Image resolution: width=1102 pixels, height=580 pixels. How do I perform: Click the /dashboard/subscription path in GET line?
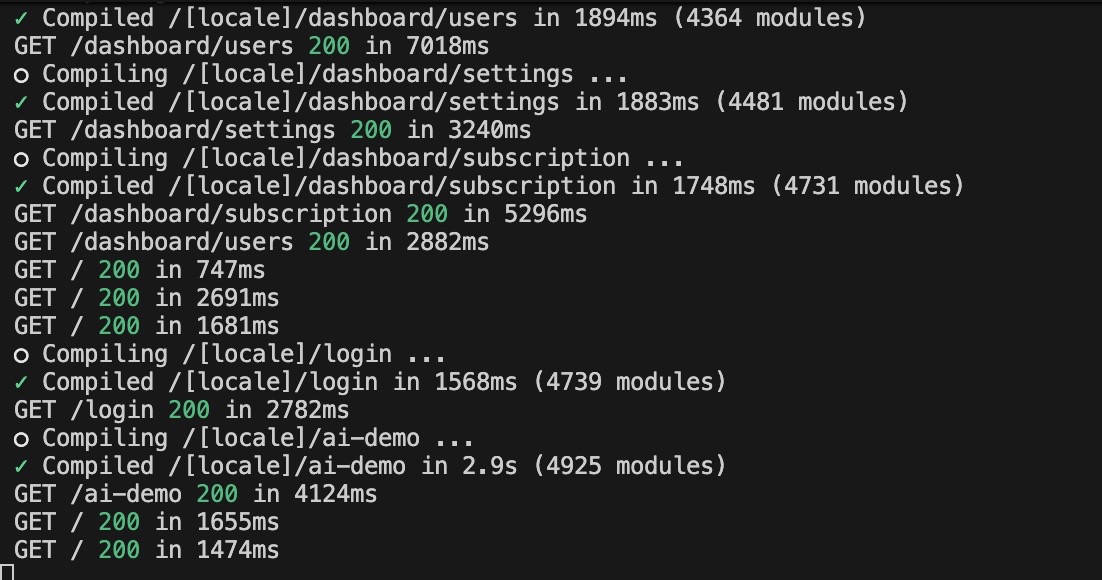pos(231,214)
